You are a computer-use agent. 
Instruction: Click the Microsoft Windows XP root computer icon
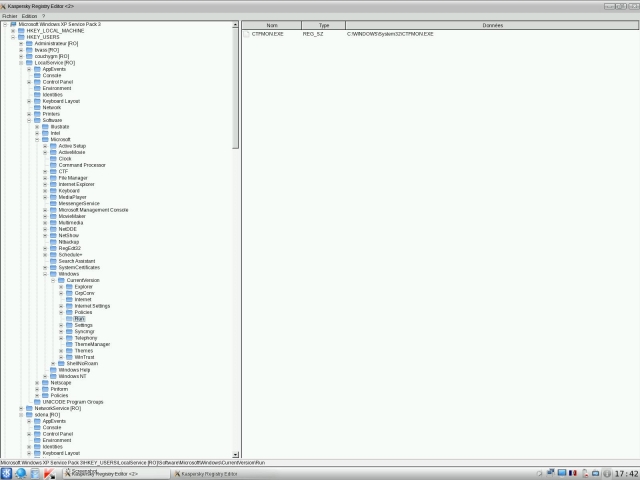(x=13, y=24)
